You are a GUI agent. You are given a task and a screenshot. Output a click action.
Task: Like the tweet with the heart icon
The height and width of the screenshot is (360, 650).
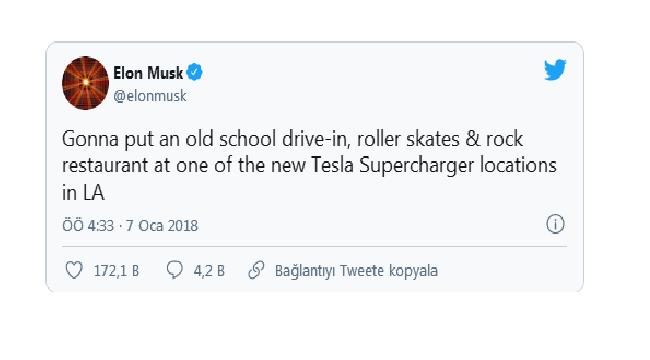[x=74, y=270]
